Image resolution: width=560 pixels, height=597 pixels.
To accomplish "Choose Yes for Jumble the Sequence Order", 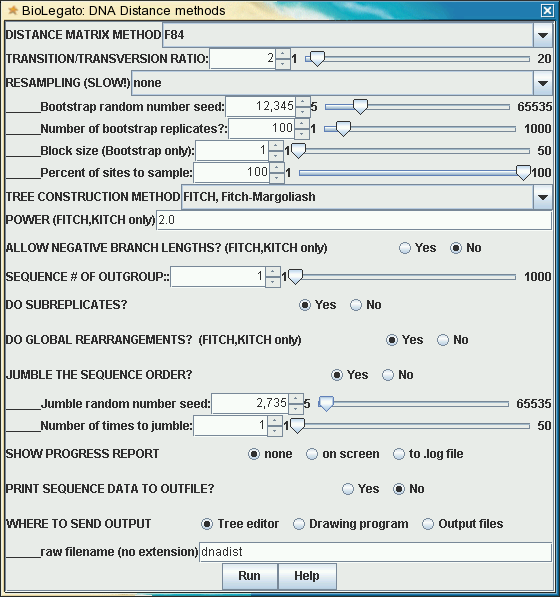I will 349,375.
